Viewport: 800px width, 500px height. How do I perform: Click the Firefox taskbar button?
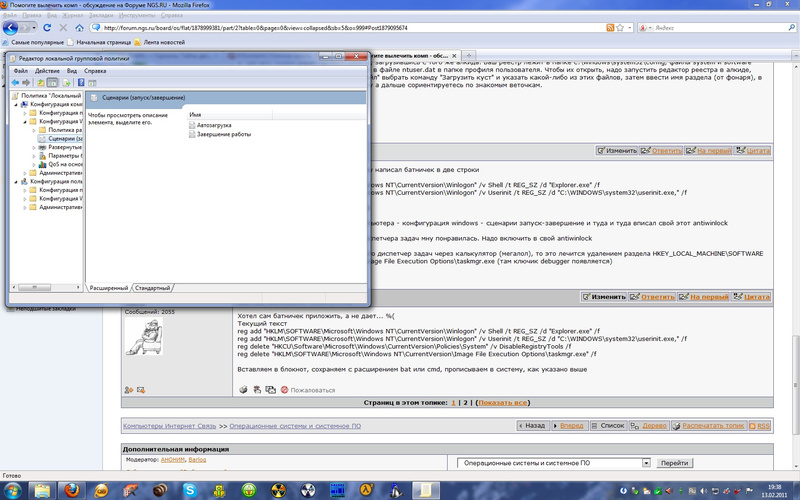pyautogui.click(x=72, y=491)
